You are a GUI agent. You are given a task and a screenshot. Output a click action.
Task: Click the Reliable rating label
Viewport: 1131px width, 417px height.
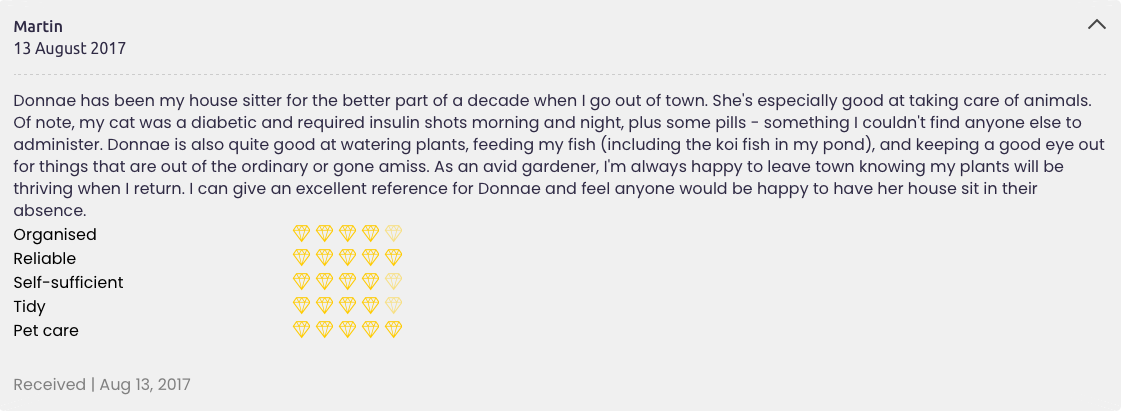tap(45, 259)
